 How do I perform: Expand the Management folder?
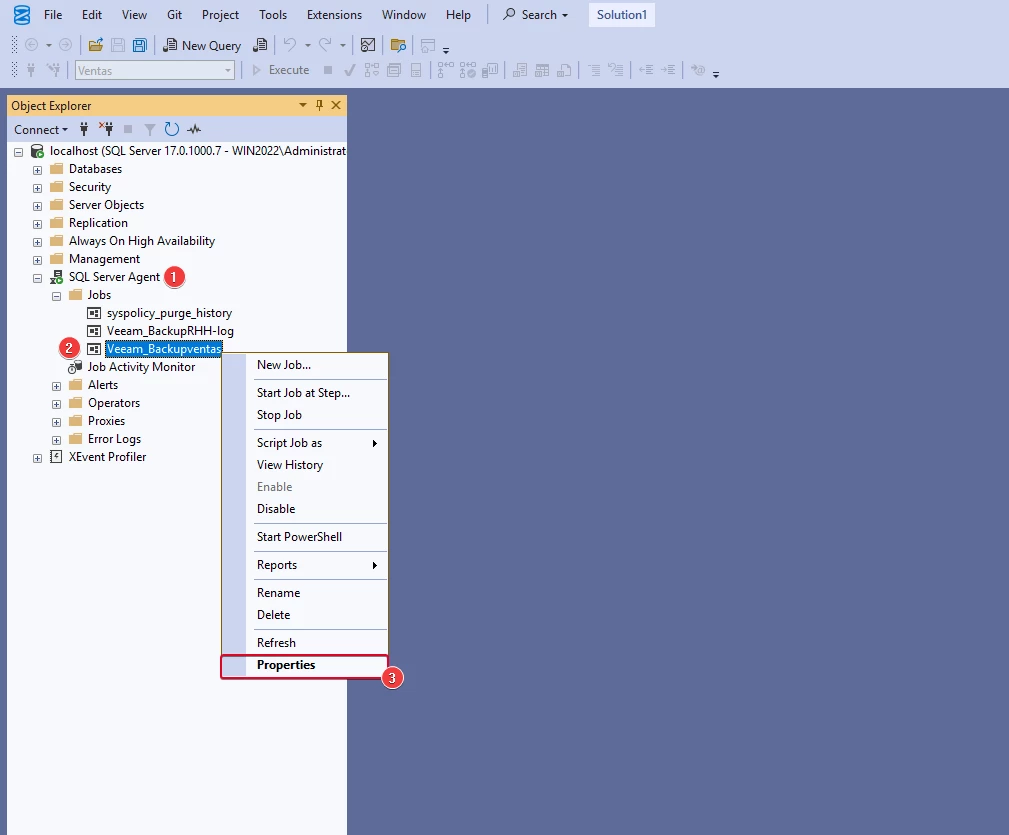37,260
